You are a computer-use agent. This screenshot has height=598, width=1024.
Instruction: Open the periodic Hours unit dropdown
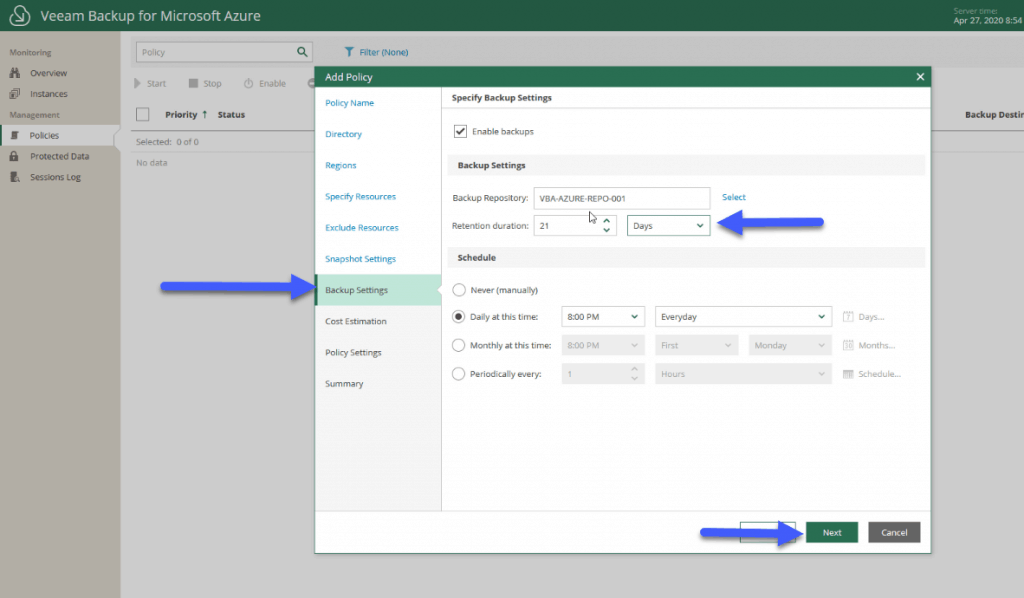click(x=743, y=374)
